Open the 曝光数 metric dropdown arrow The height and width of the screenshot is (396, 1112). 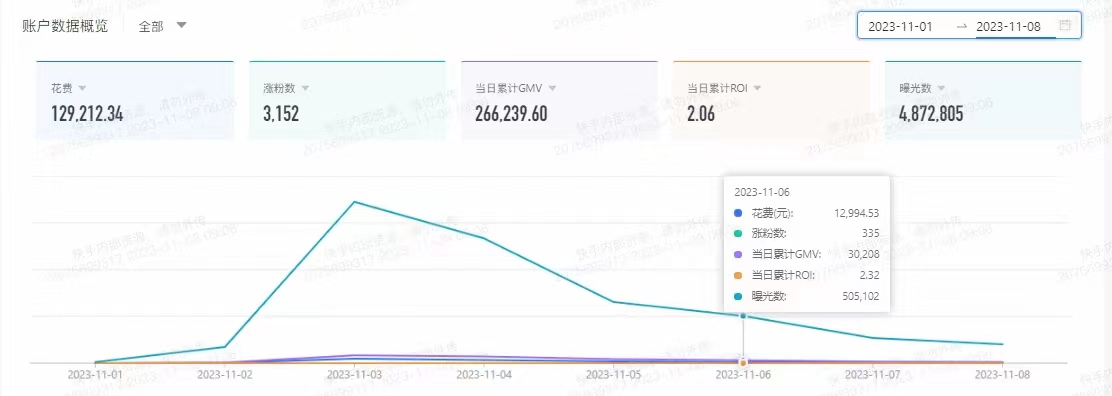coord(941,89)
